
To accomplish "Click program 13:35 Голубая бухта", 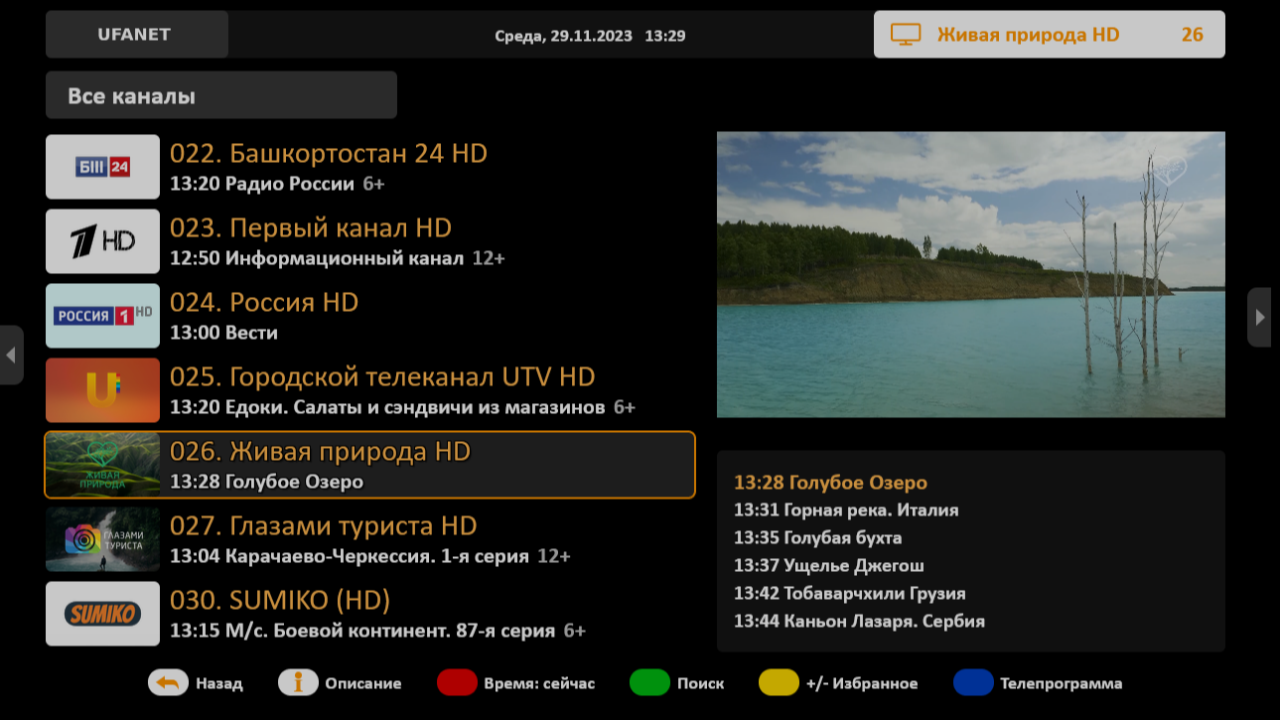I will [x=818, y=538].
